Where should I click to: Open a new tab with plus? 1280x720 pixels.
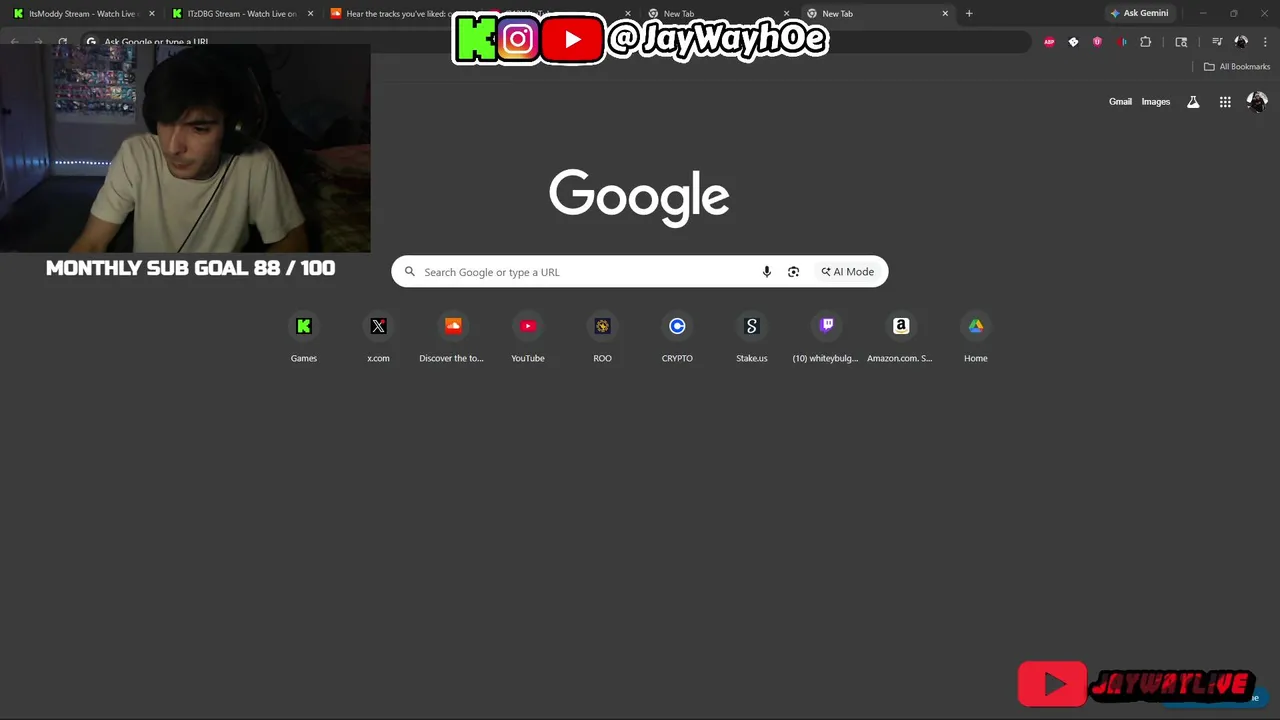tap(969, 14)
